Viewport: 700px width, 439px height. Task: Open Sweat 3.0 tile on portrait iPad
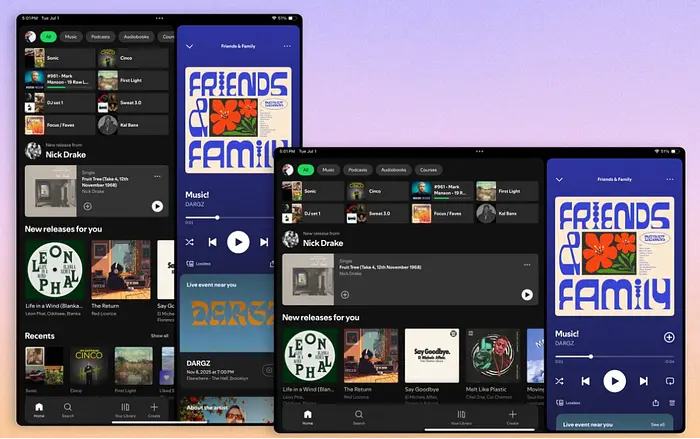[133, 103]
